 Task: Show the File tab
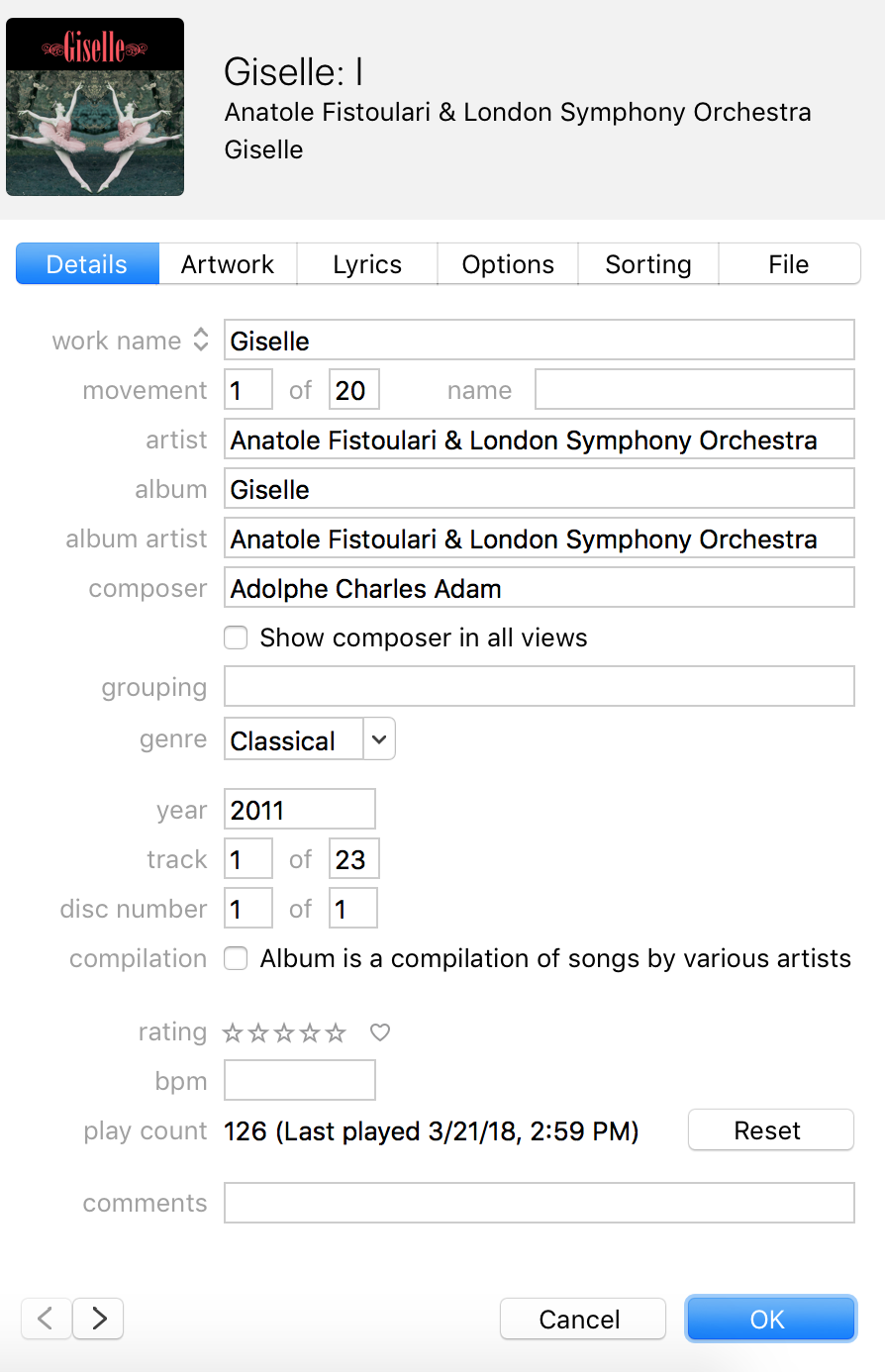click(x=789, y=264)
